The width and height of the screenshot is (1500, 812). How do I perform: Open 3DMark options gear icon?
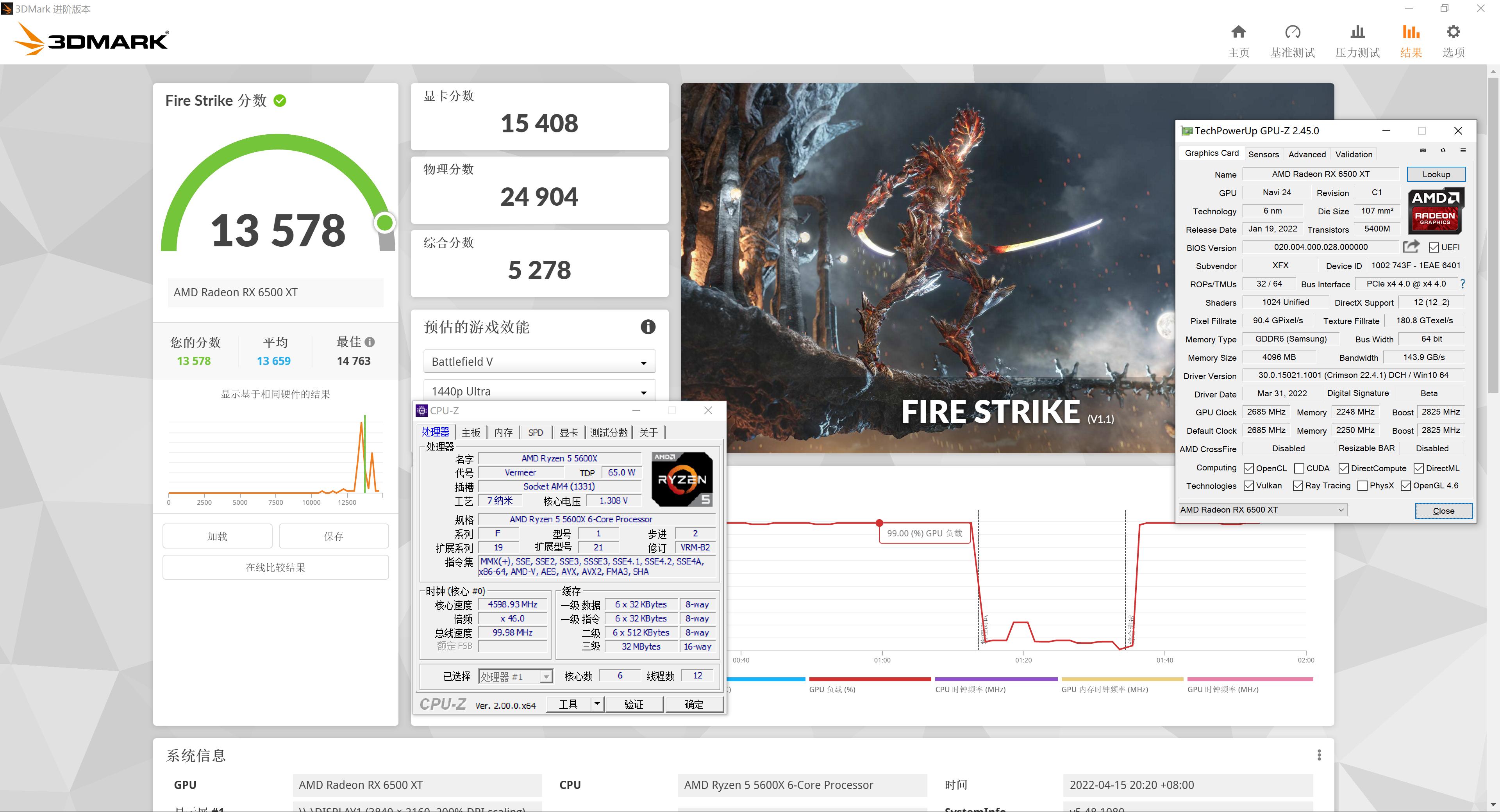(1454, 32)
